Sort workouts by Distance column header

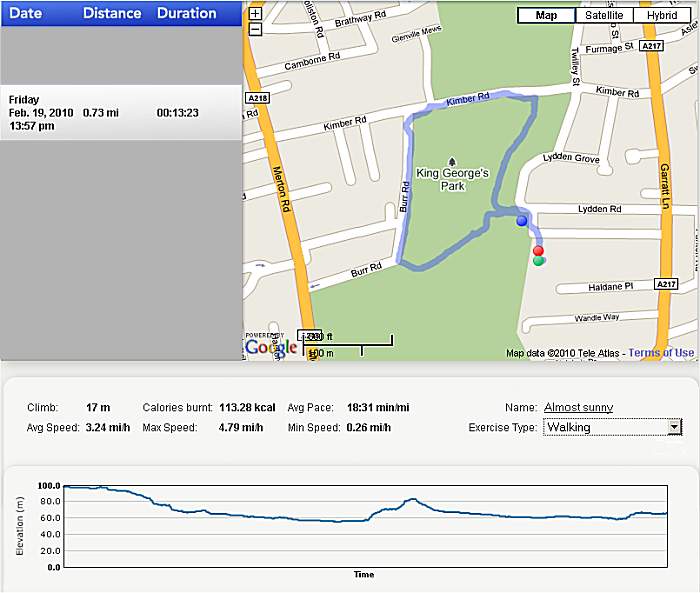[111, 13]
